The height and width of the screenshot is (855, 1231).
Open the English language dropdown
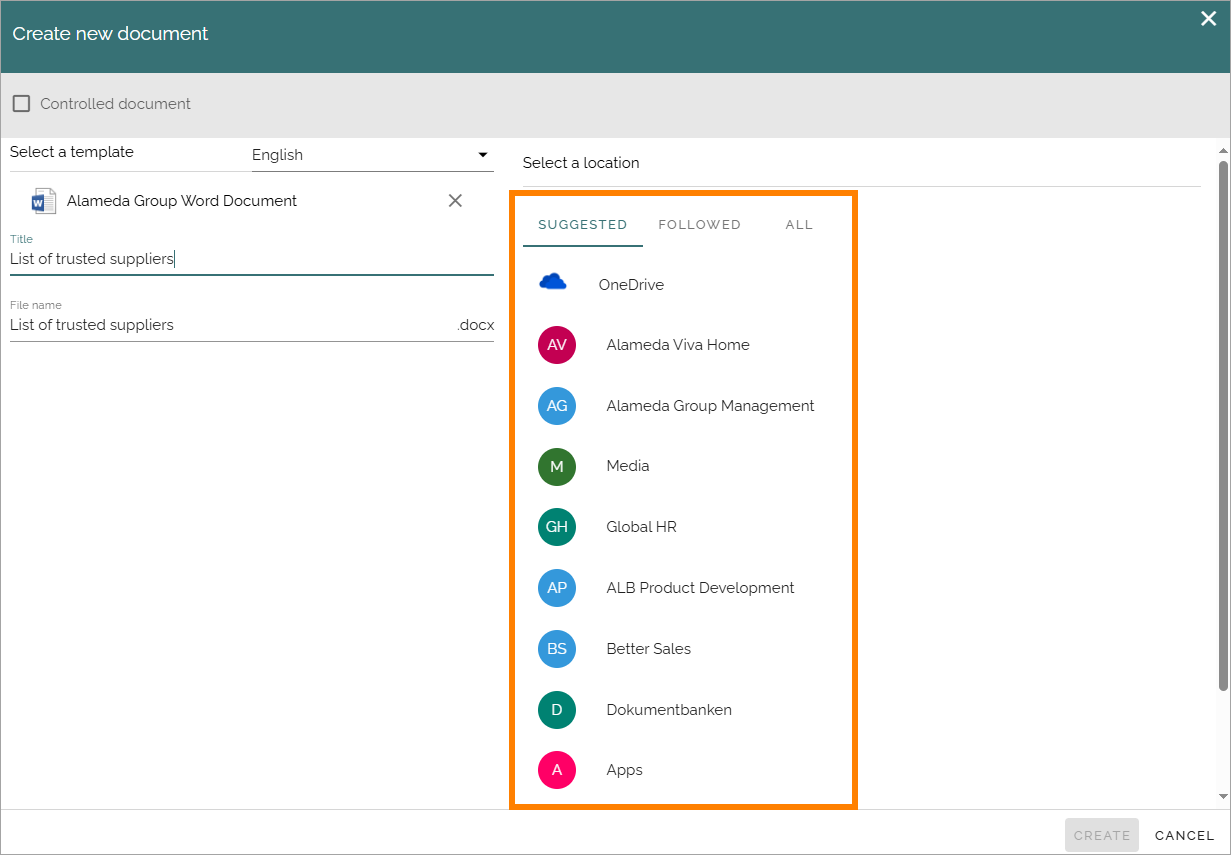(x=372, y=155)
